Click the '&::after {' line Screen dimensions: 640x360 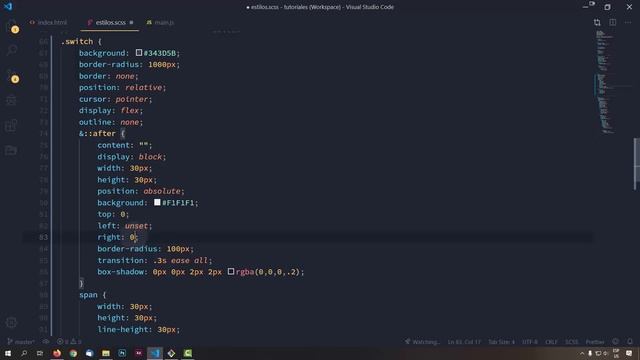(x=102, y=133)
